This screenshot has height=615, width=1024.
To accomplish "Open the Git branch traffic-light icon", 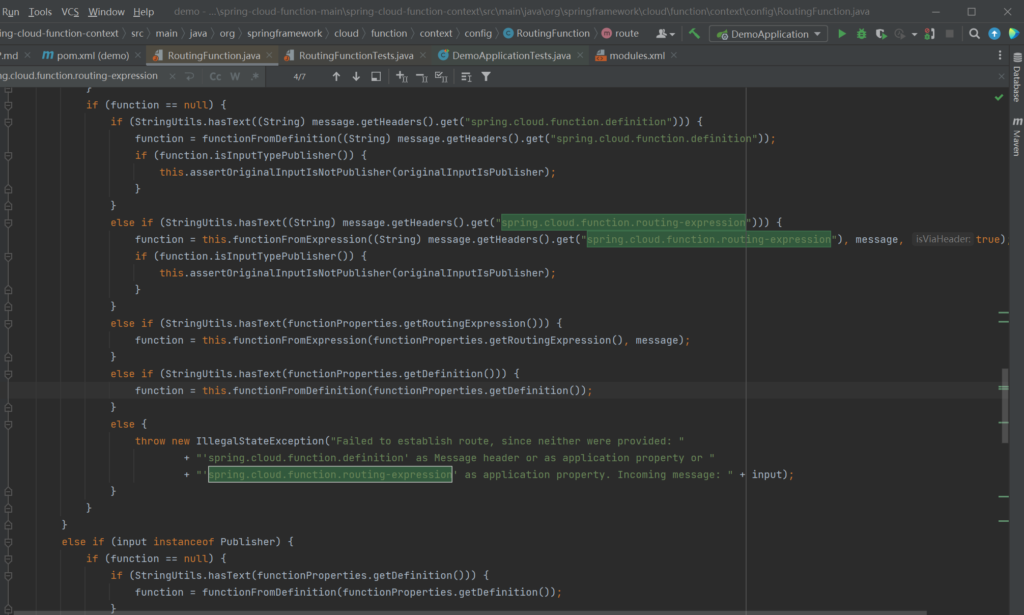I will [x=929, y=34].
